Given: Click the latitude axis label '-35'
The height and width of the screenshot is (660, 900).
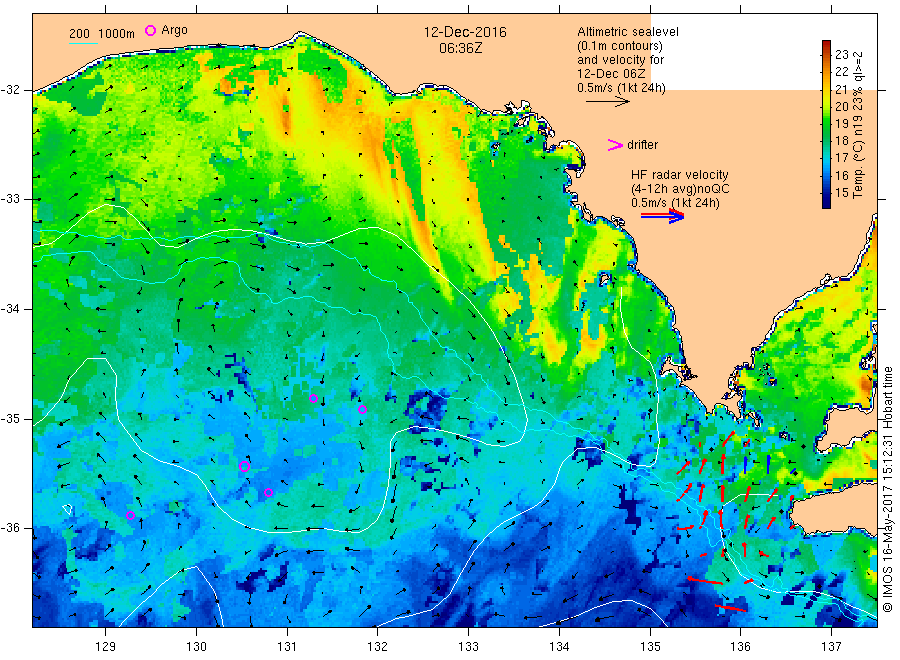Looking at the screenshot, I should click(10, 419).
